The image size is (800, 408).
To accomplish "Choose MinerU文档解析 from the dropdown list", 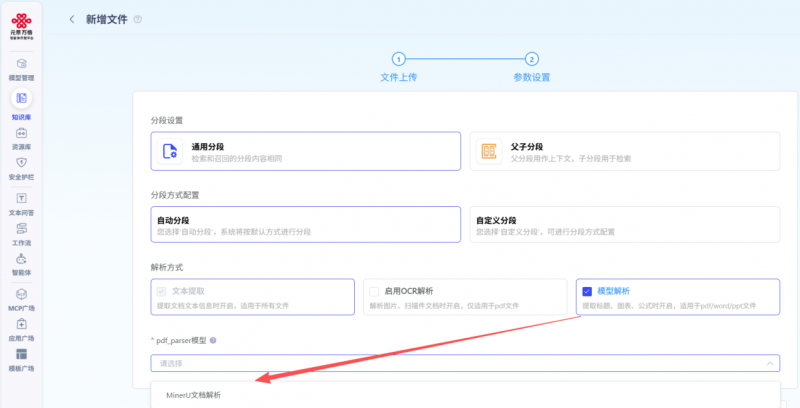I will 194,395.
